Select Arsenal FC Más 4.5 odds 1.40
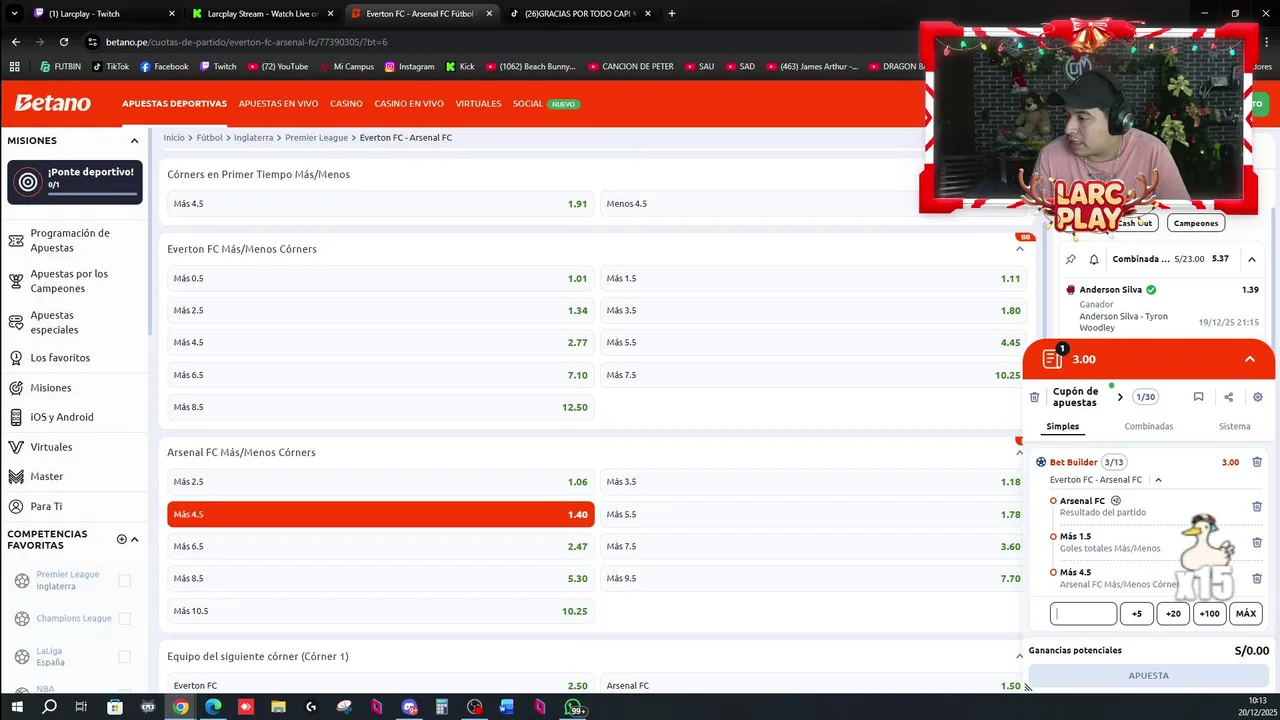 click(380, 514)
